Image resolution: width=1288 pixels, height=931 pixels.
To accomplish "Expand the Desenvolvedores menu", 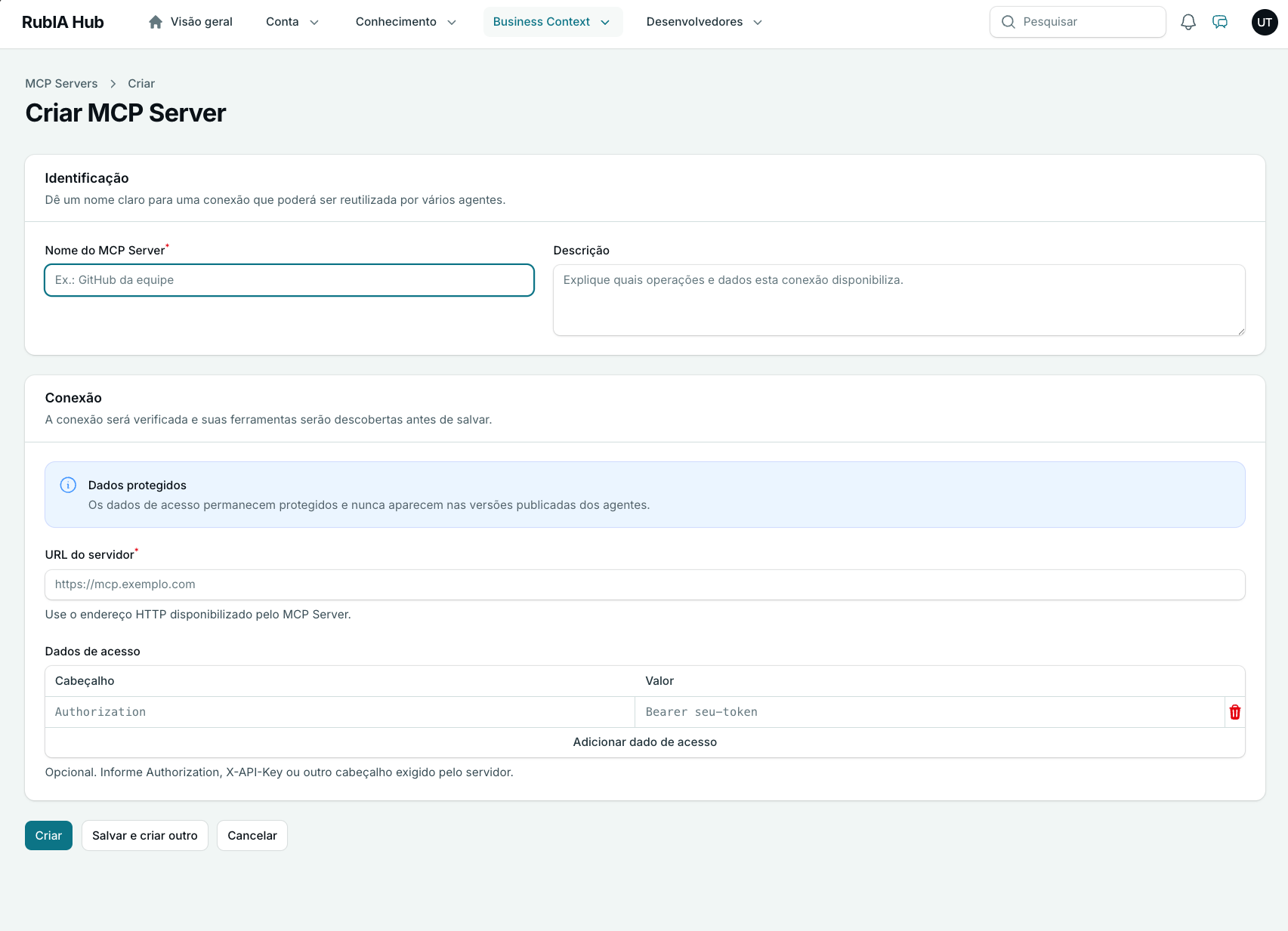I will [705, 22].
